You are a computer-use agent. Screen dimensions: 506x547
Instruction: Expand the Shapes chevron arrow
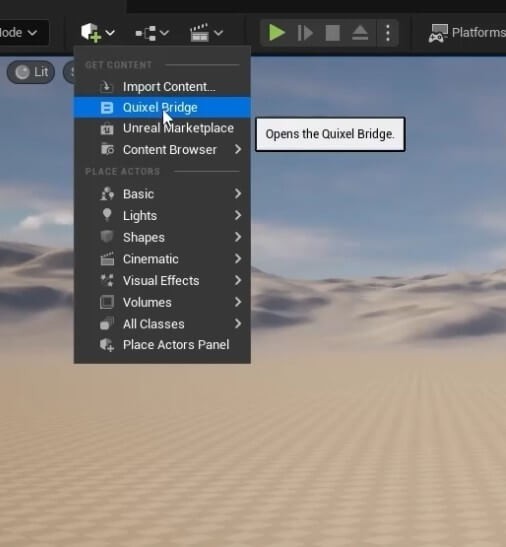[x=238, y=237]
